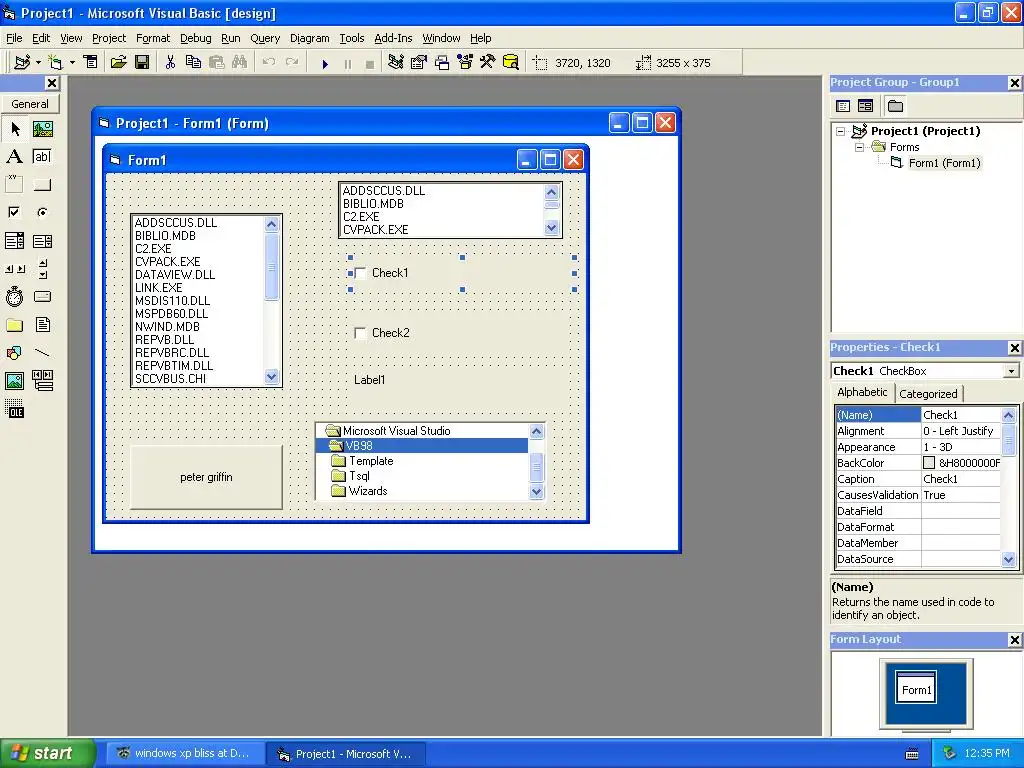Select the ComboBox tool in the toolbox

[14, 241]
